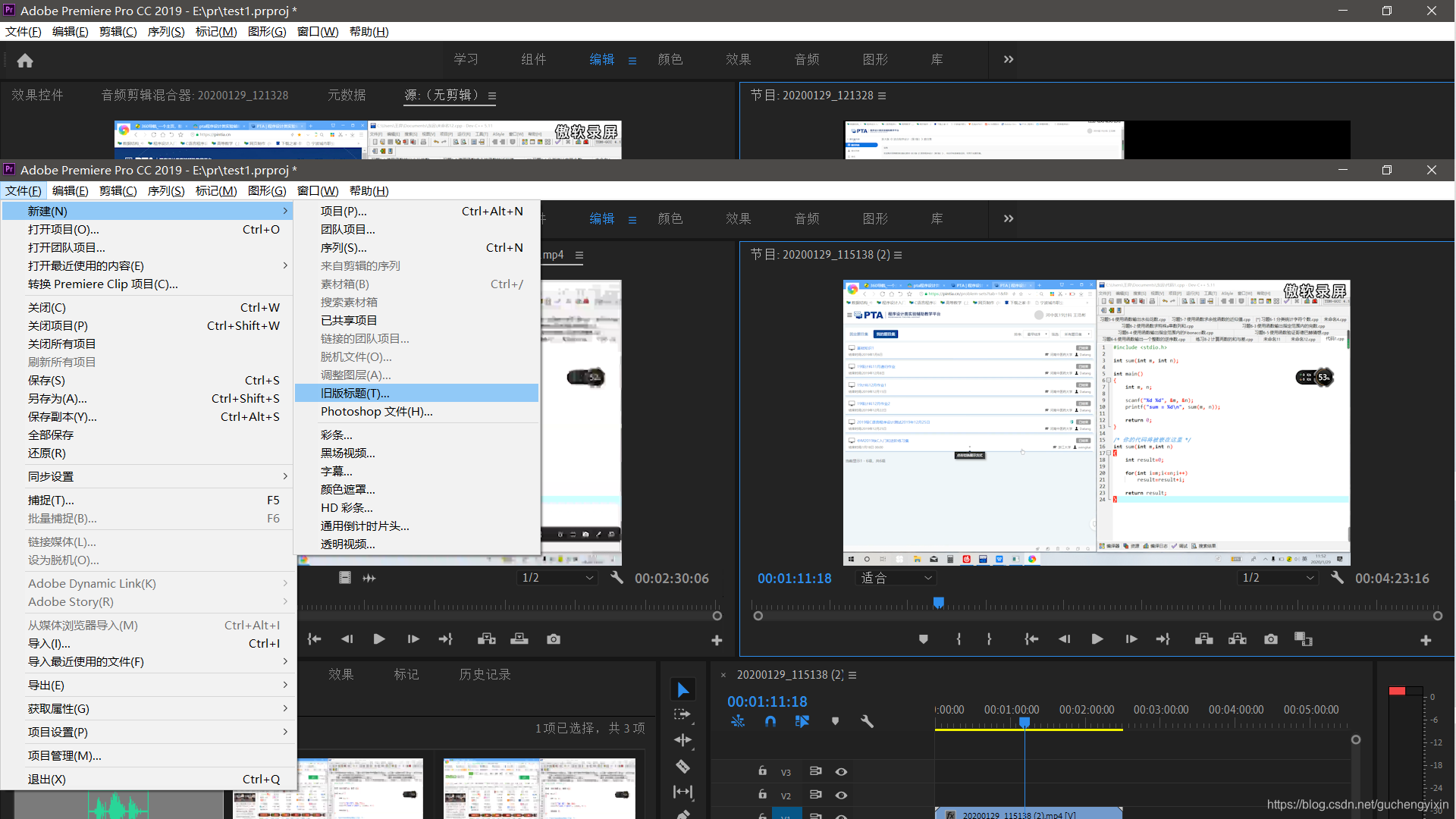Toggle V3 track lock
The height and width of the screenshot is (819, 1456).
(762, 771)
